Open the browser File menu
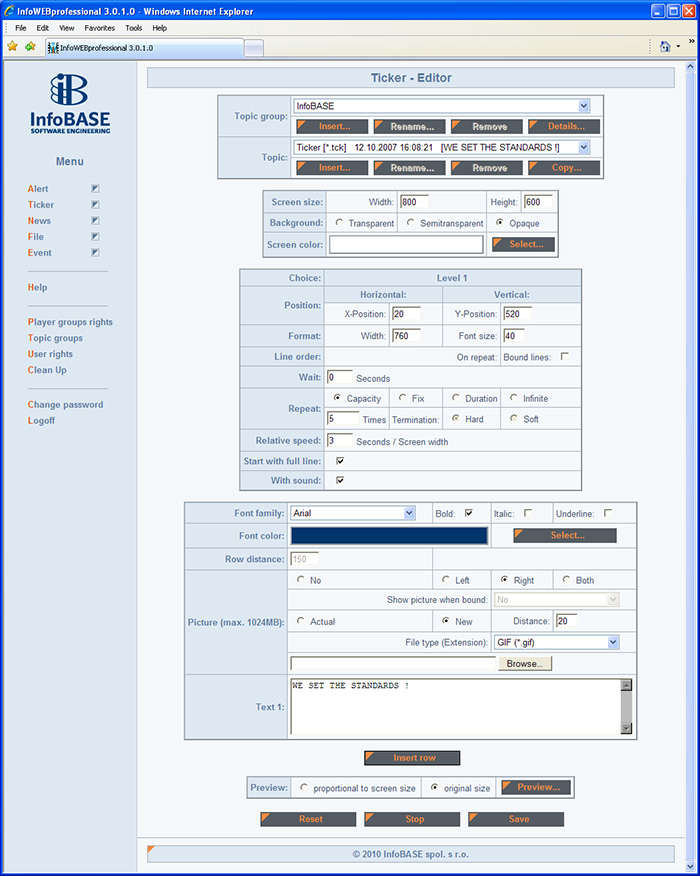Viewport: 700px width, 876px height. pyautogui.click(x=21, y=28)
